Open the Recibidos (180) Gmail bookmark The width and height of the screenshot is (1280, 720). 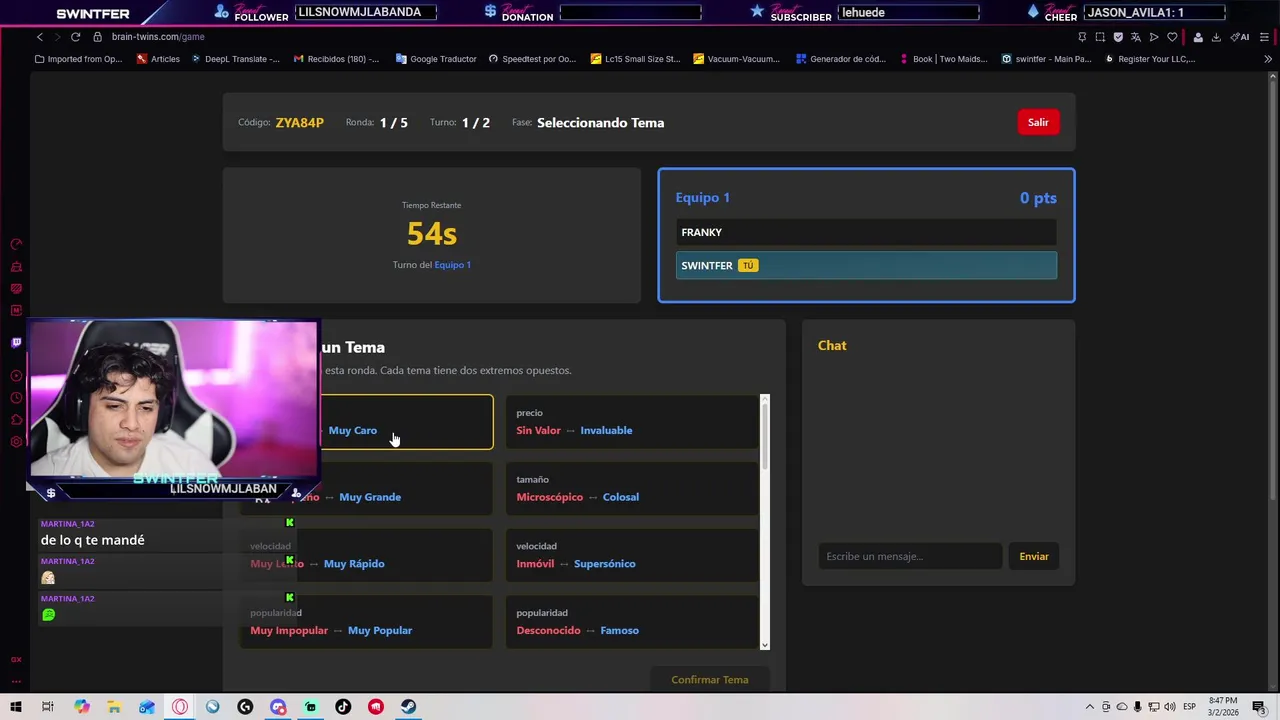pyautogui.click(x=336, y=59)
